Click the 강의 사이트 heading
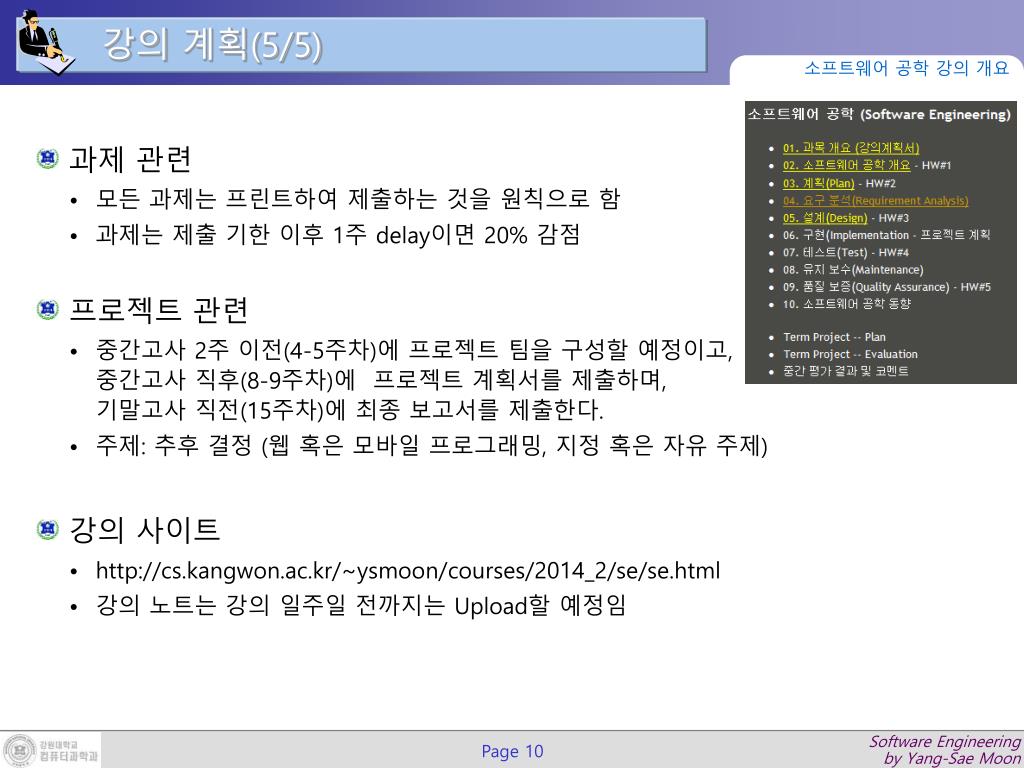The height and width of the screenshot is (768, 1024). (x=144, y=529)
